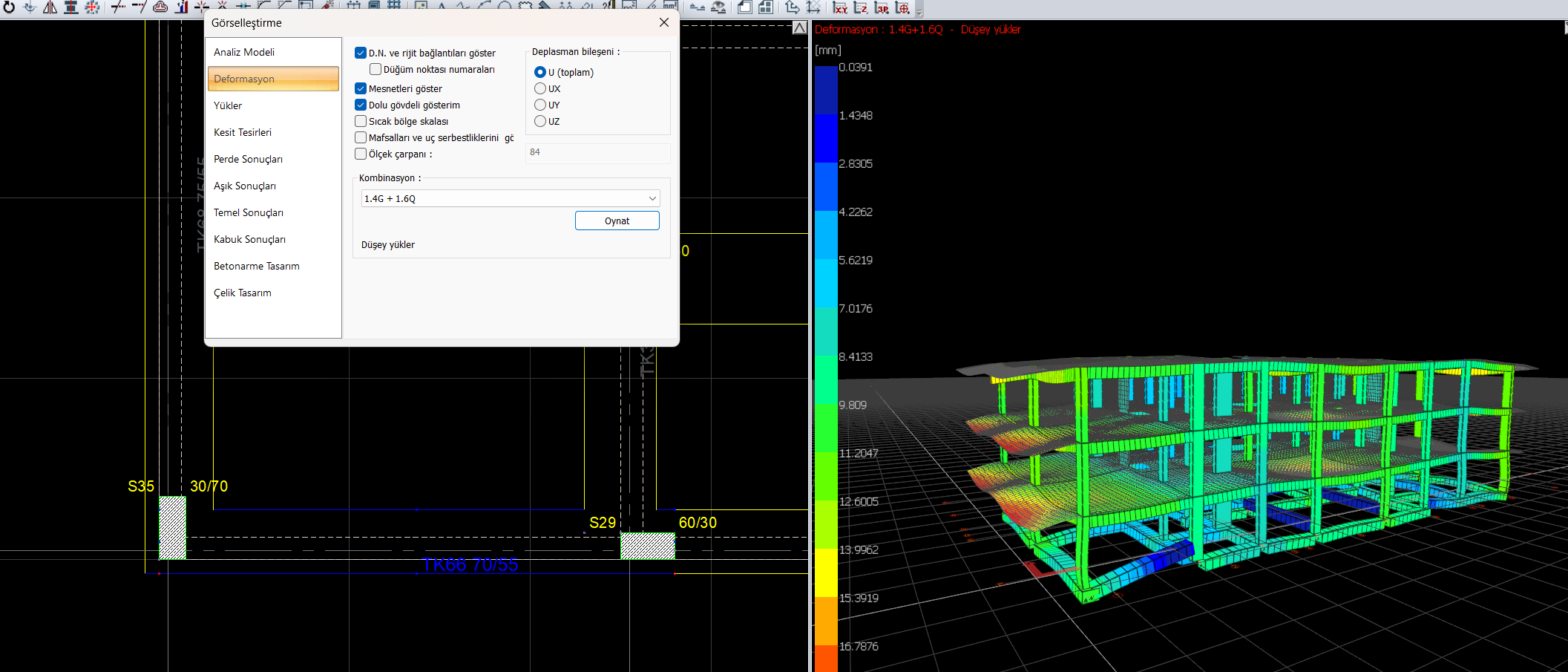Image resolution: width=1568 pixels, height=672 pixels.
Task: Expand the toolbar overflow arrow
Action: 919,10
